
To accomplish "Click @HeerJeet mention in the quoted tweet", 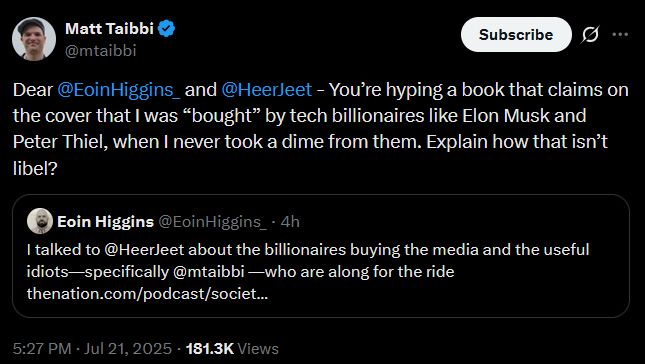I will click(144, 250).
